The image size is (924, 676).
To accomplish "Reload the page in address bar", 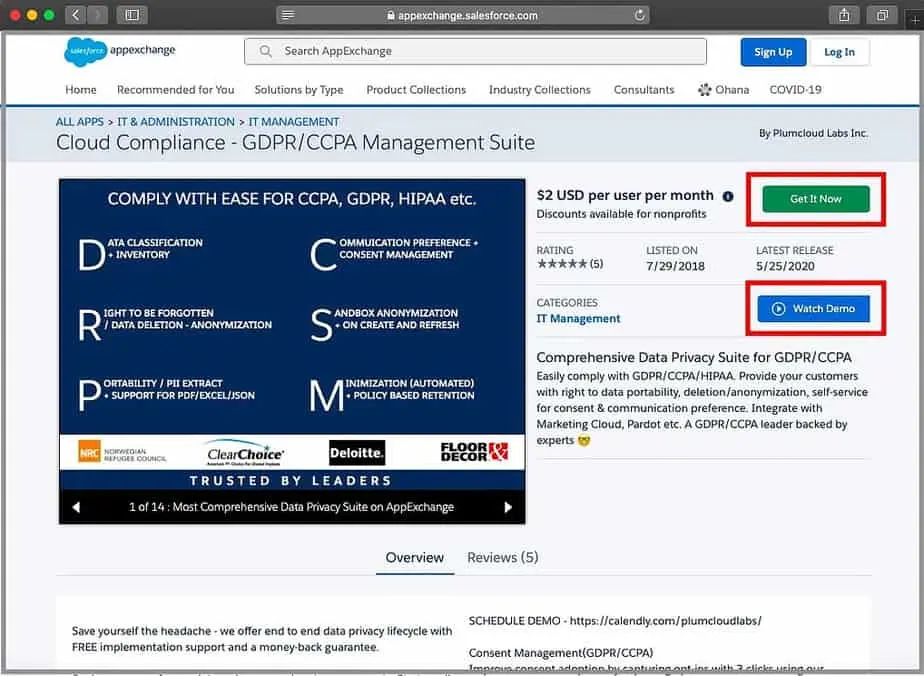I will 640,15.
